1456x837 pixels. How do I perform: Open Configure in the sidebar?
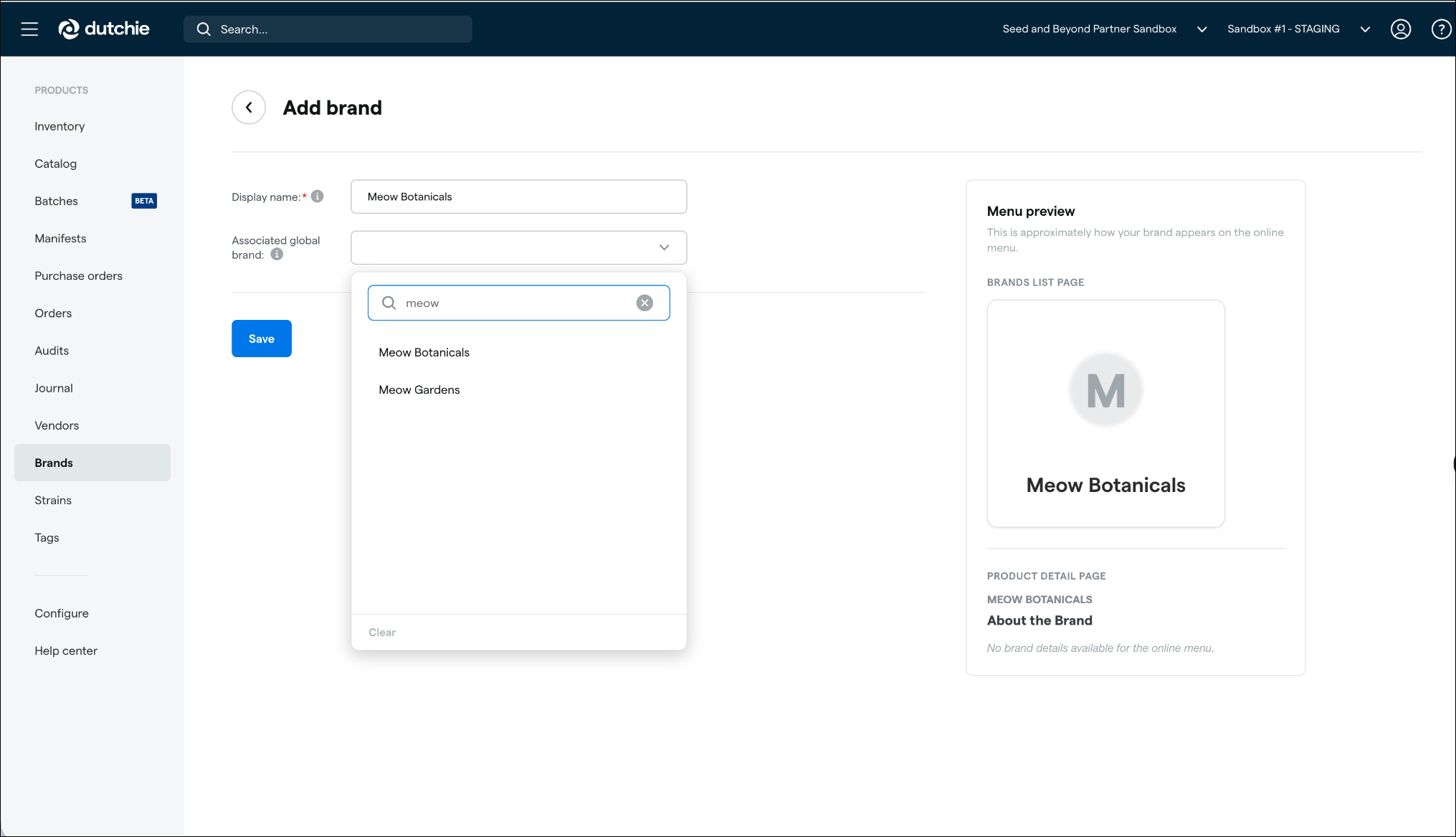tap(92, 613)
